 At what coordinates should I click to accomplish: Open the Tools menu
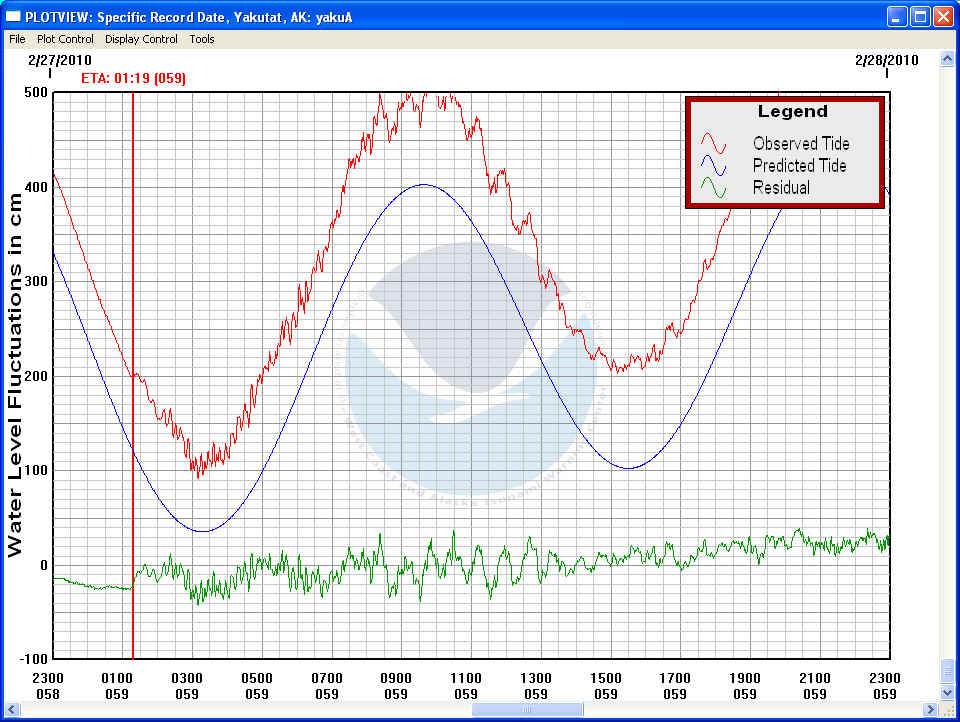point(202,39)
